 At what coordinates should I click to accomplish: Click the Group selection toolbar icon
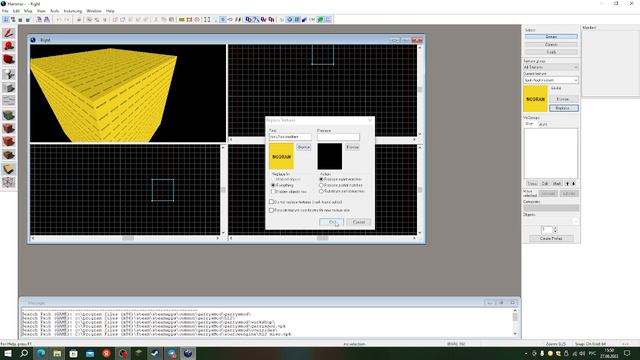(89, 20)
